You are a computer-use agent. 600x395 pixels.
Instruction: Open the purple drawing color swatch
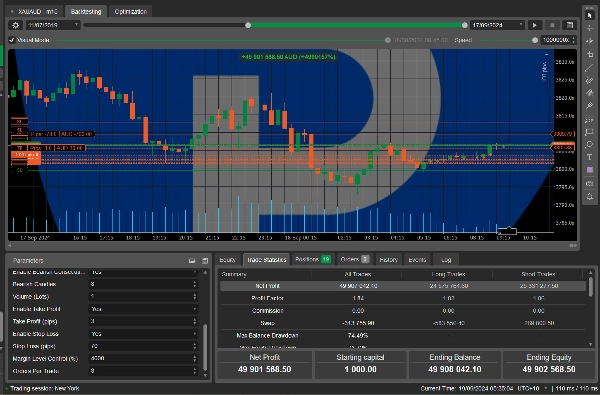[x=590, y=170]
